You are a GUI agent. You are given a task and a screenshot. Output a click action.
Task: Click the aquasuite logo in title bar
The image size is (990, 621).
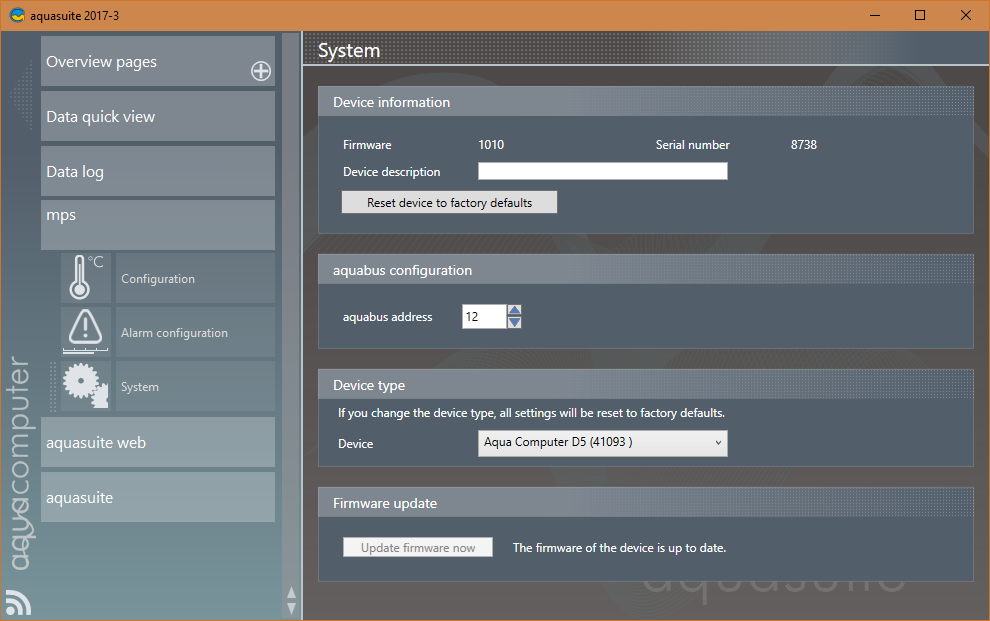pos(16,15)
